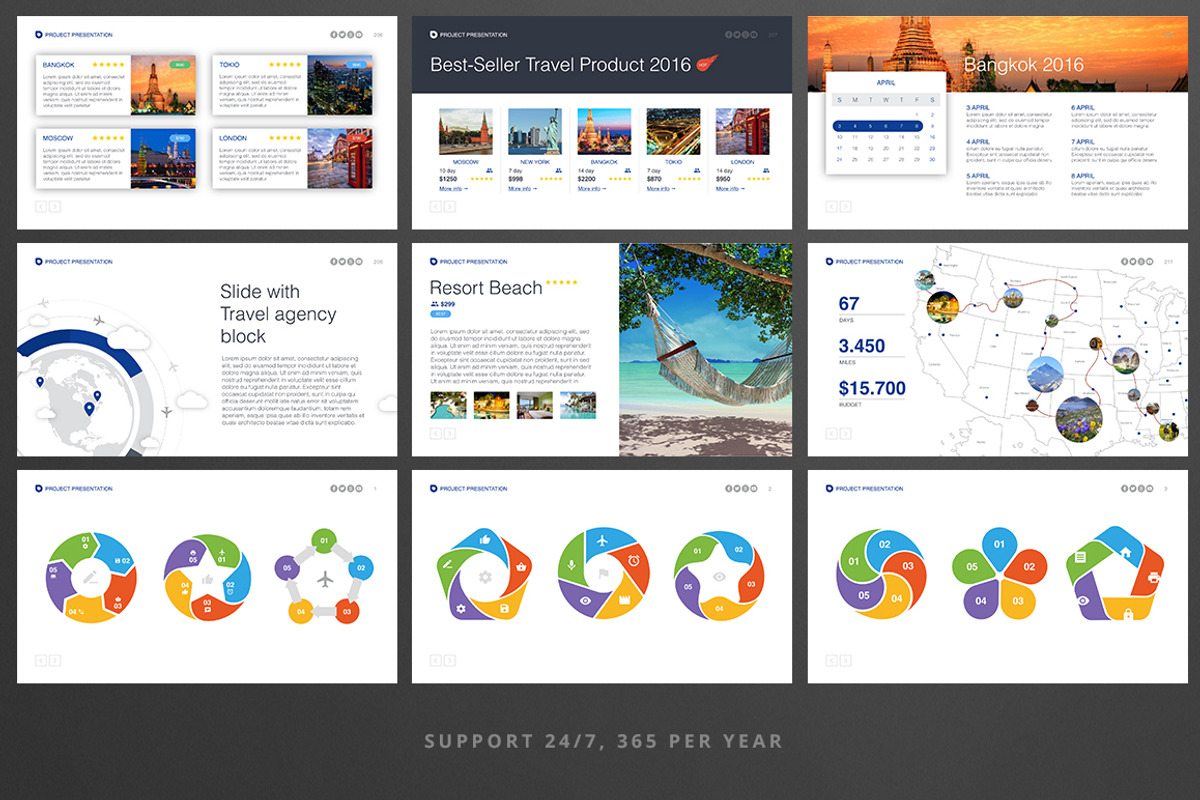Viewport: 1200px width, 800px height.
Task: Click the $15.700 budget figure
Action: pos(872,389)
